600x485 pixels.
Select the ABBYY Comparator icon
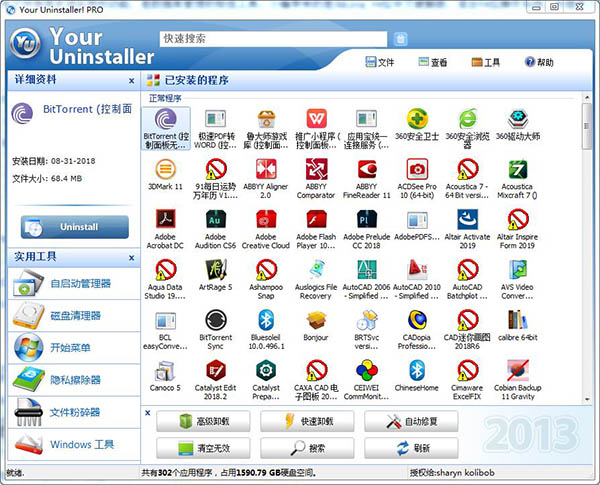[316, 169]
